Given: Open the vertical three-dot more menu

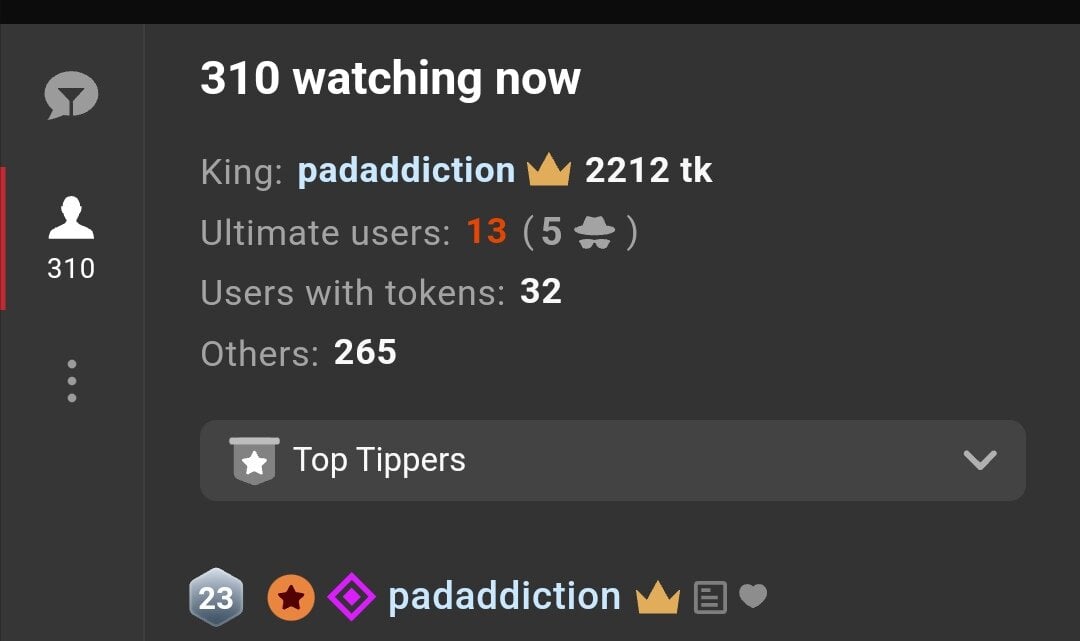Looking at the screenshot, I should tap(71, 381).
